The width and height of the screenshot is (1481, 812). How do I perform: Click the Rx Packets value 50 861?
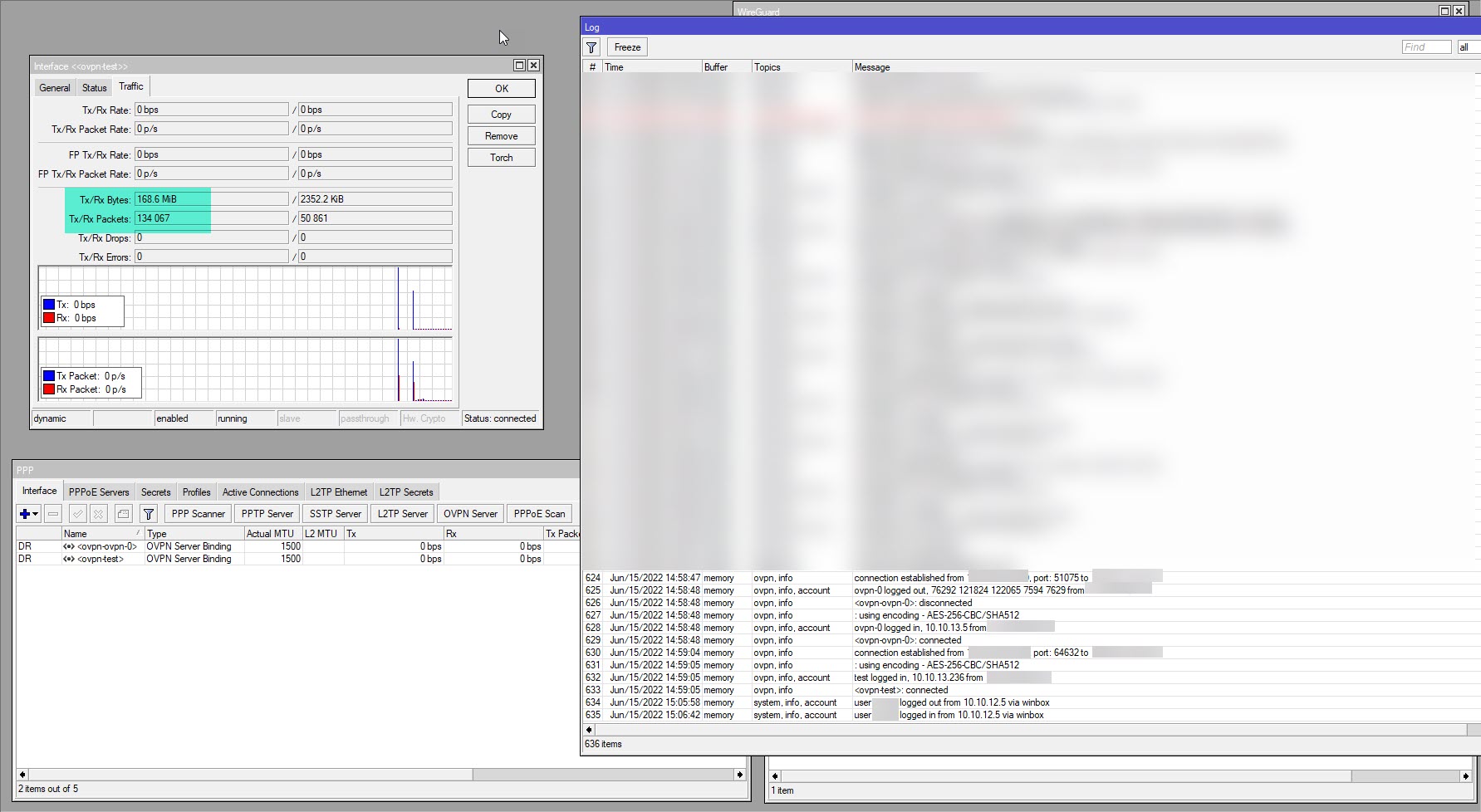coord(375,218)
